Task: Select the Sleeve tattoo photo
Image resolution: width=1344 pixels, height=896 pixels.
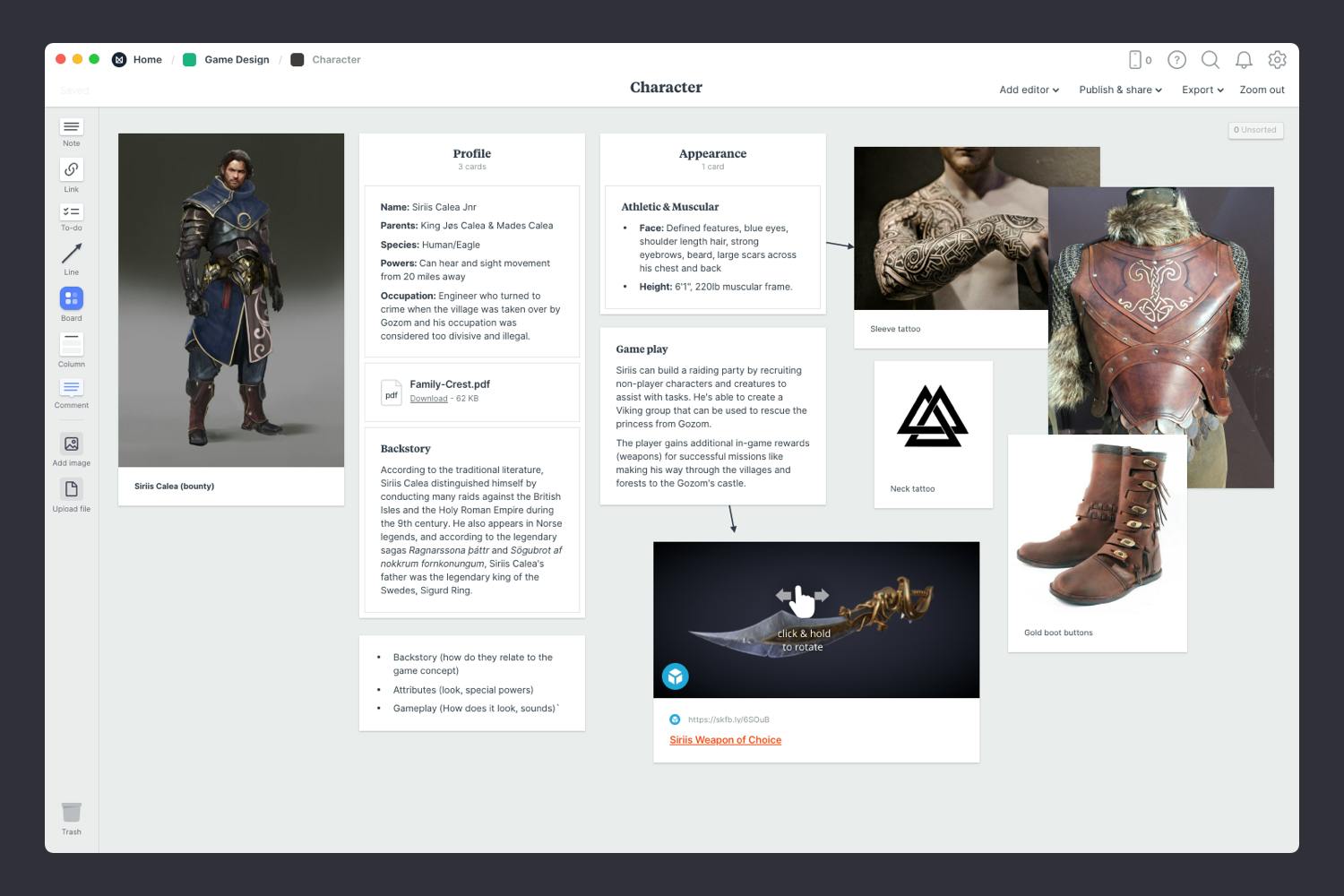Action: (951, 228)
